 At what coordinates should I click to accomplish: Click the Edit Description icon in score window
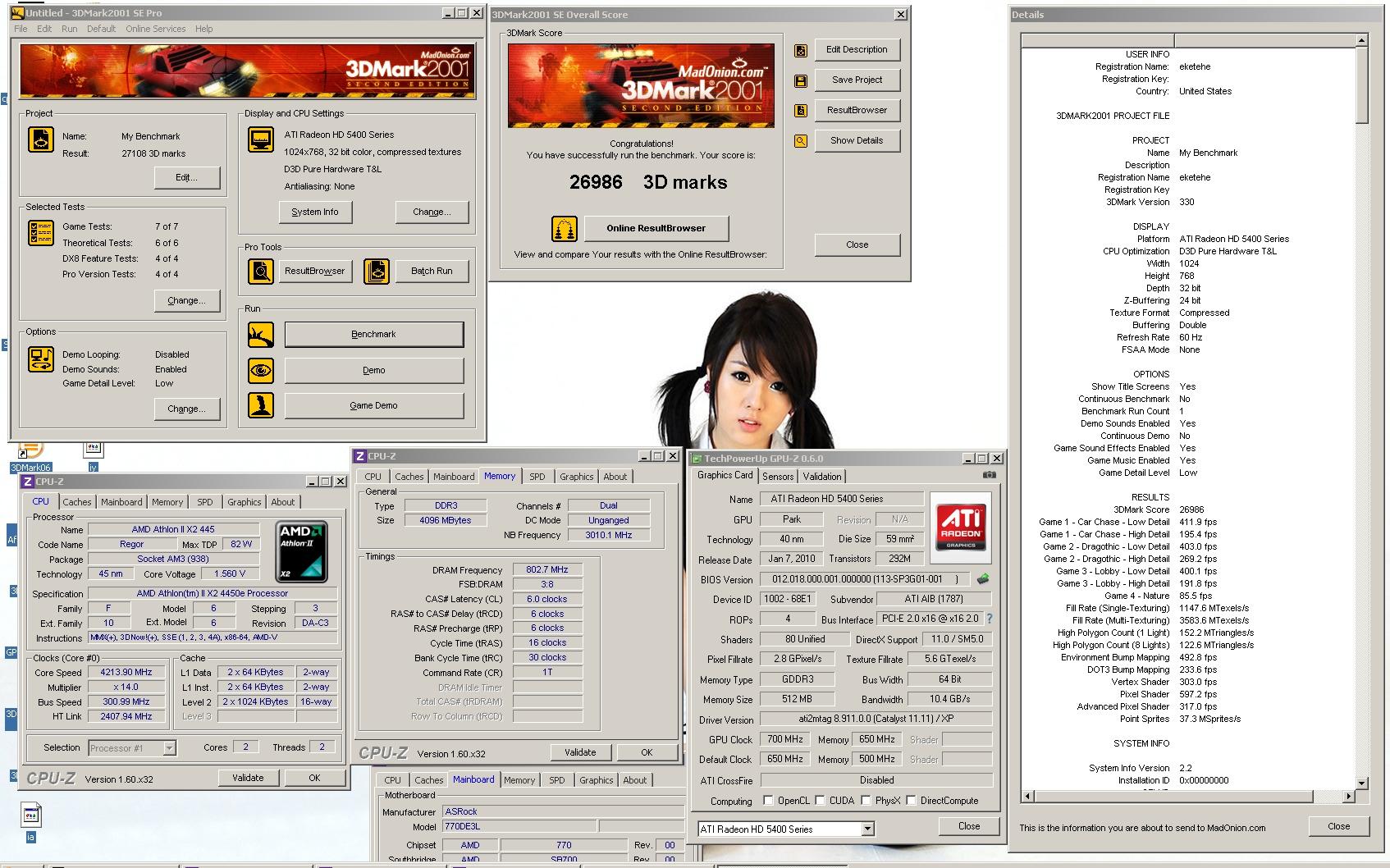801,51
